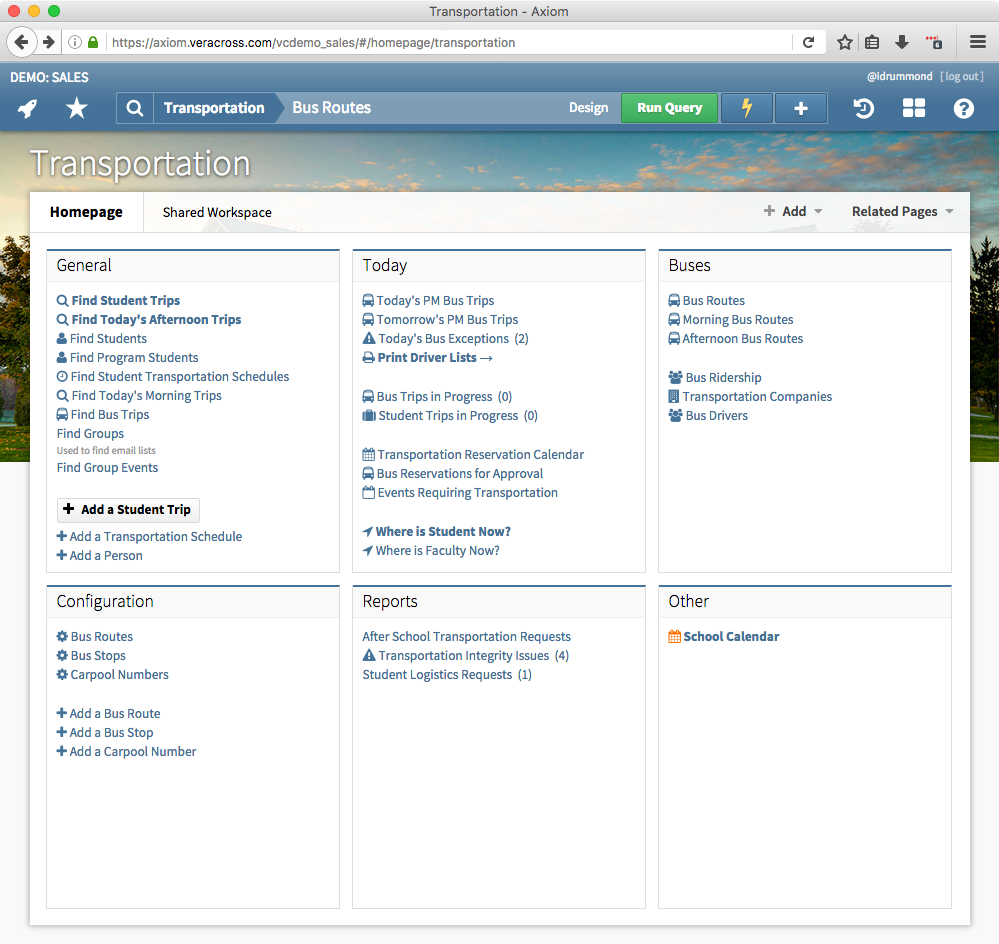Switch to the Shared Workspace tab
This screenshot has width=999, height=944.
tap(217, 212)
